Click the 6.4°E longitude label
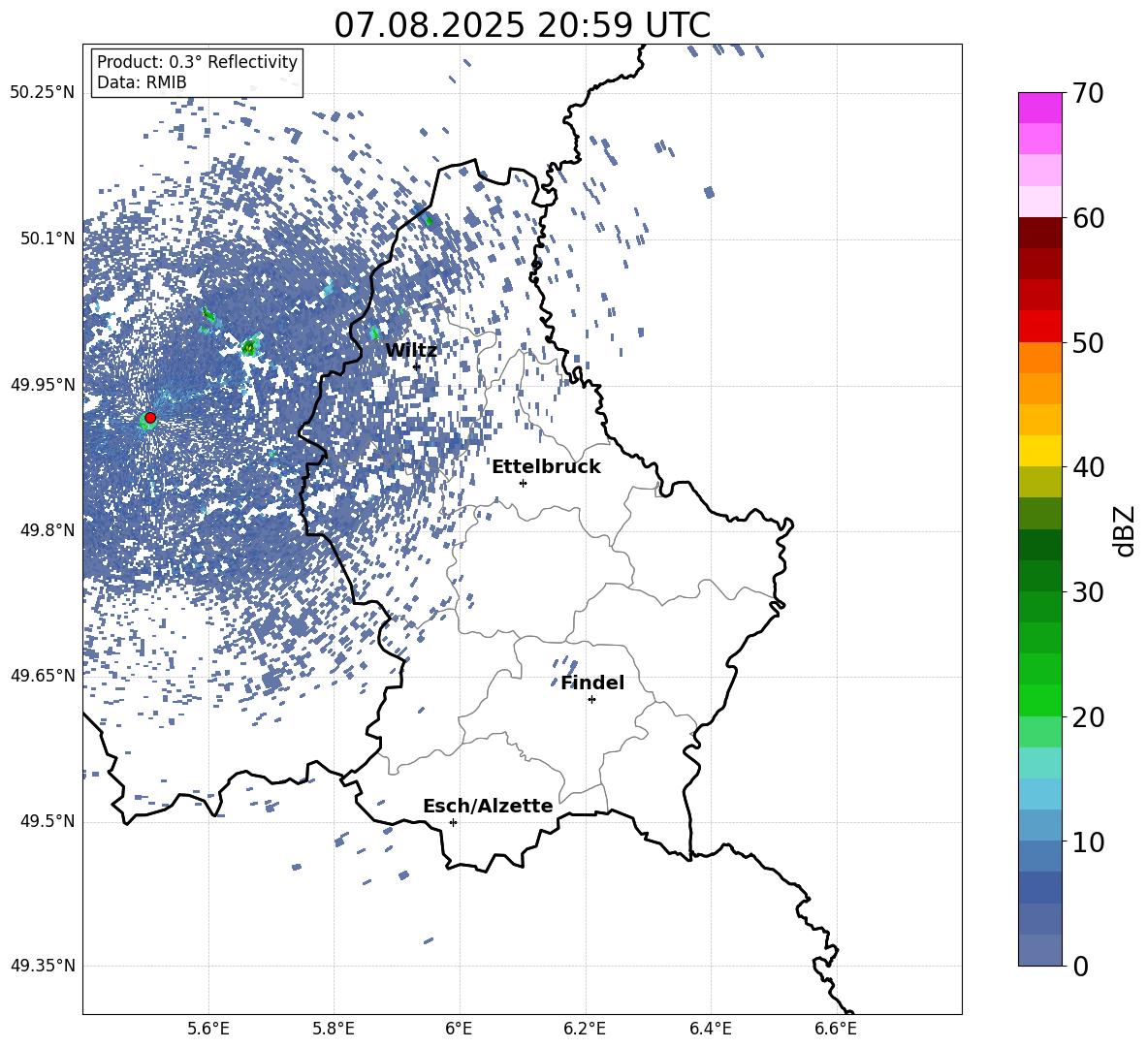The height and width of the screenshot is (1048, 1148). pyautogui.click(x=711, y=1029)
